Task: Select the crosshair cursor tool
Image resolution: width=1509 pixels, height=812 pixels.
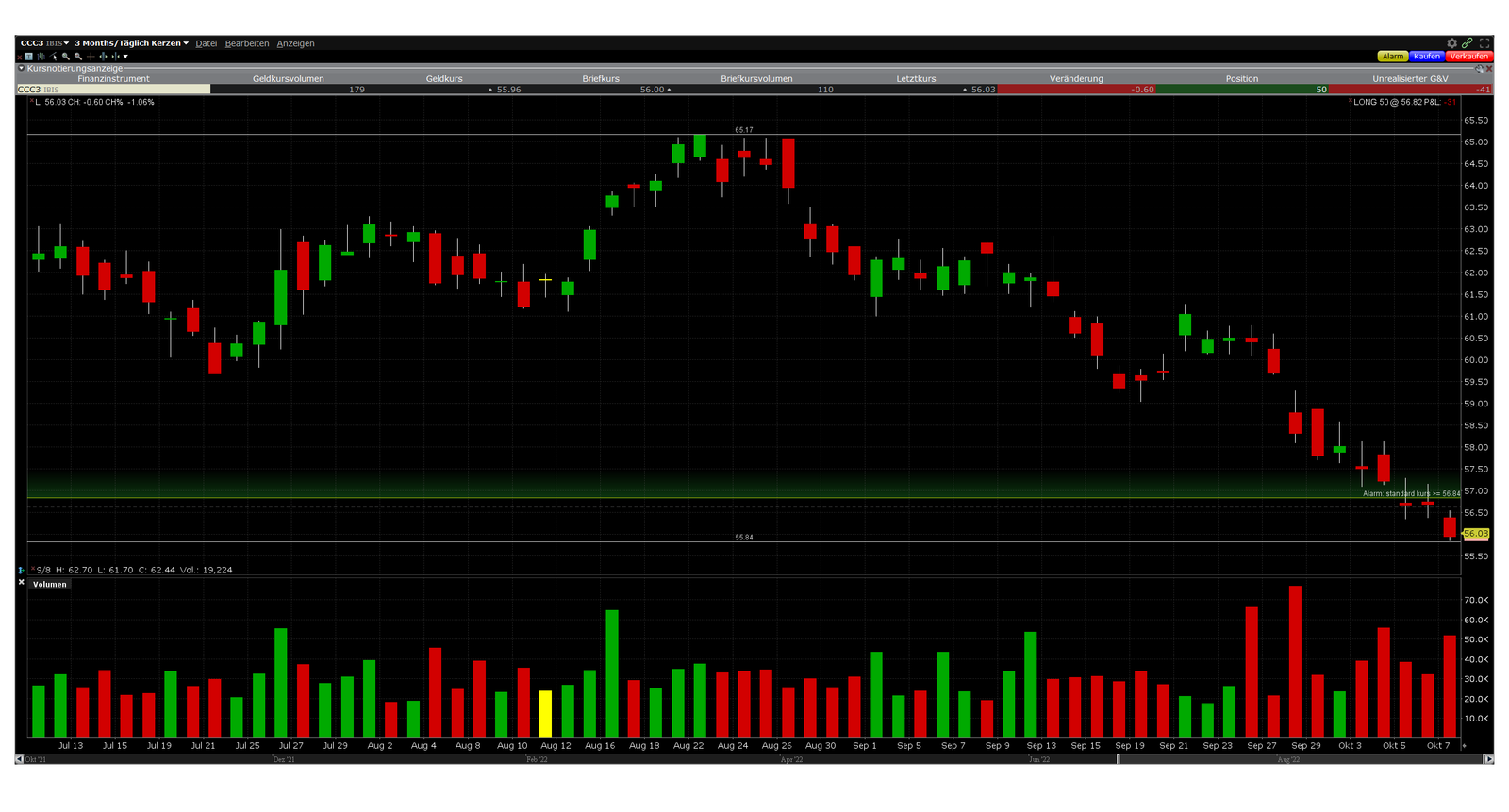Action: [x=91, y=57]
